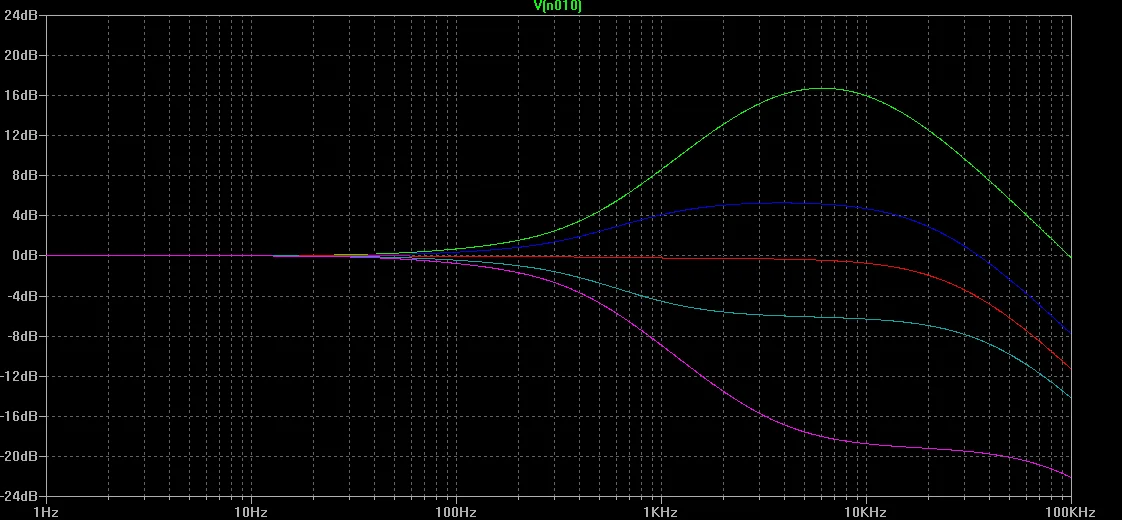The height and width of the screenshot is (520, 1122).
Task: Select the 16dB vertical axis label
Action: (21, 95)
